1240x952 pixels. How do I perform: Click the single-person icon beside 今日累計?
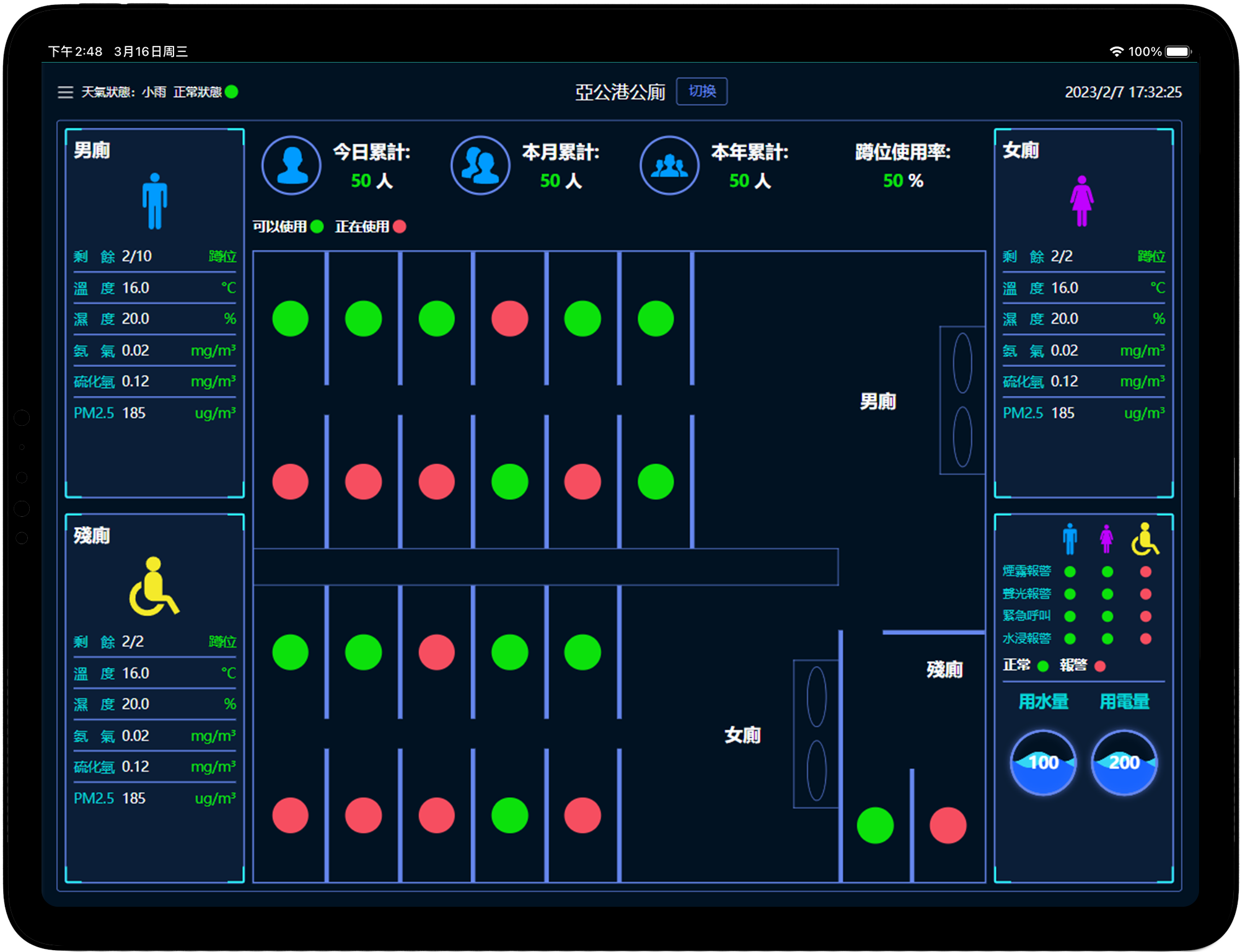click(x=291, y=165)
